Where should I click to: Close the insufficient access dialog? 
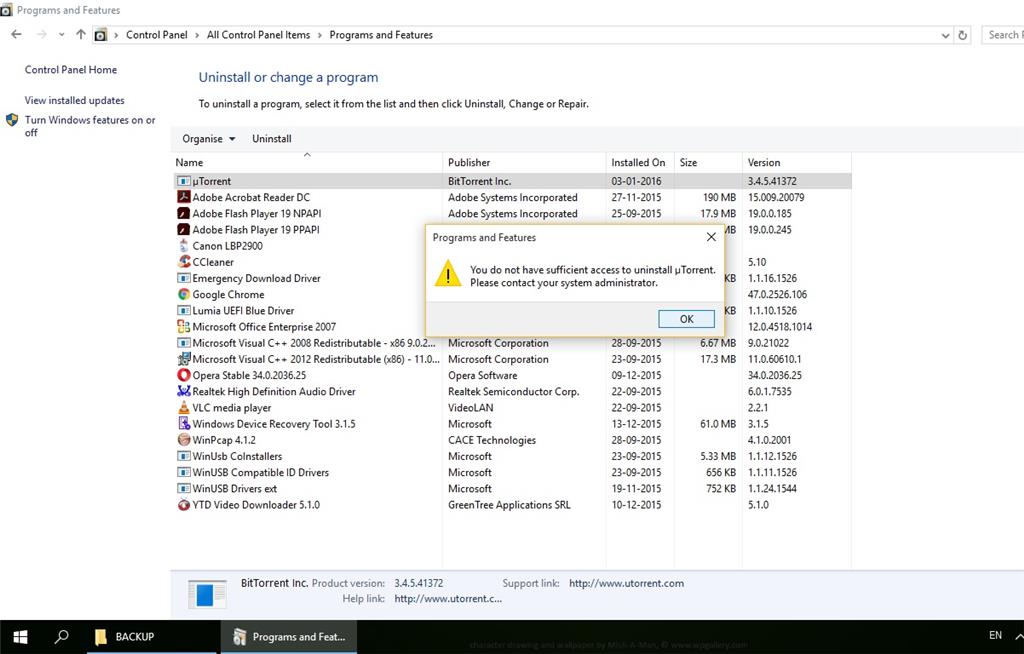pyautogui.click(x=711, y=237)
